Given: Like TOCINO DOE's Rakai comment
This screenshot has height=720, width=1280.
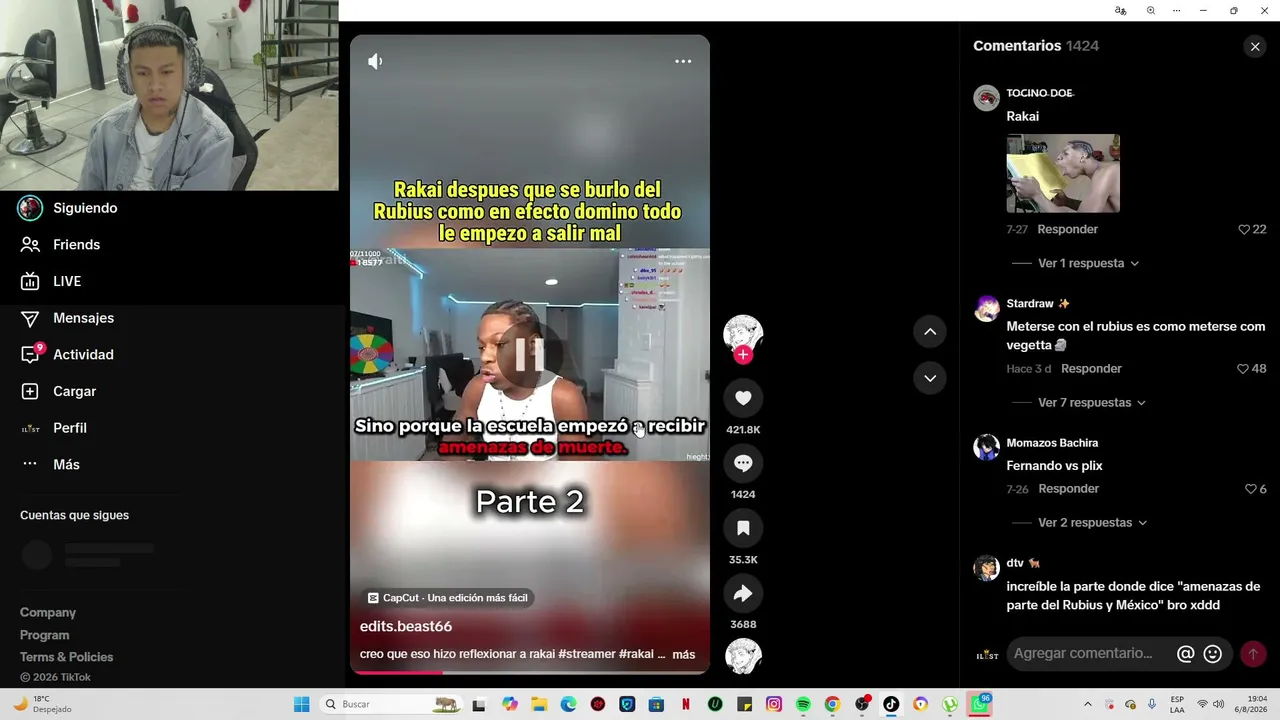Looking at the screenshot, I should (x=1244, y=229).
